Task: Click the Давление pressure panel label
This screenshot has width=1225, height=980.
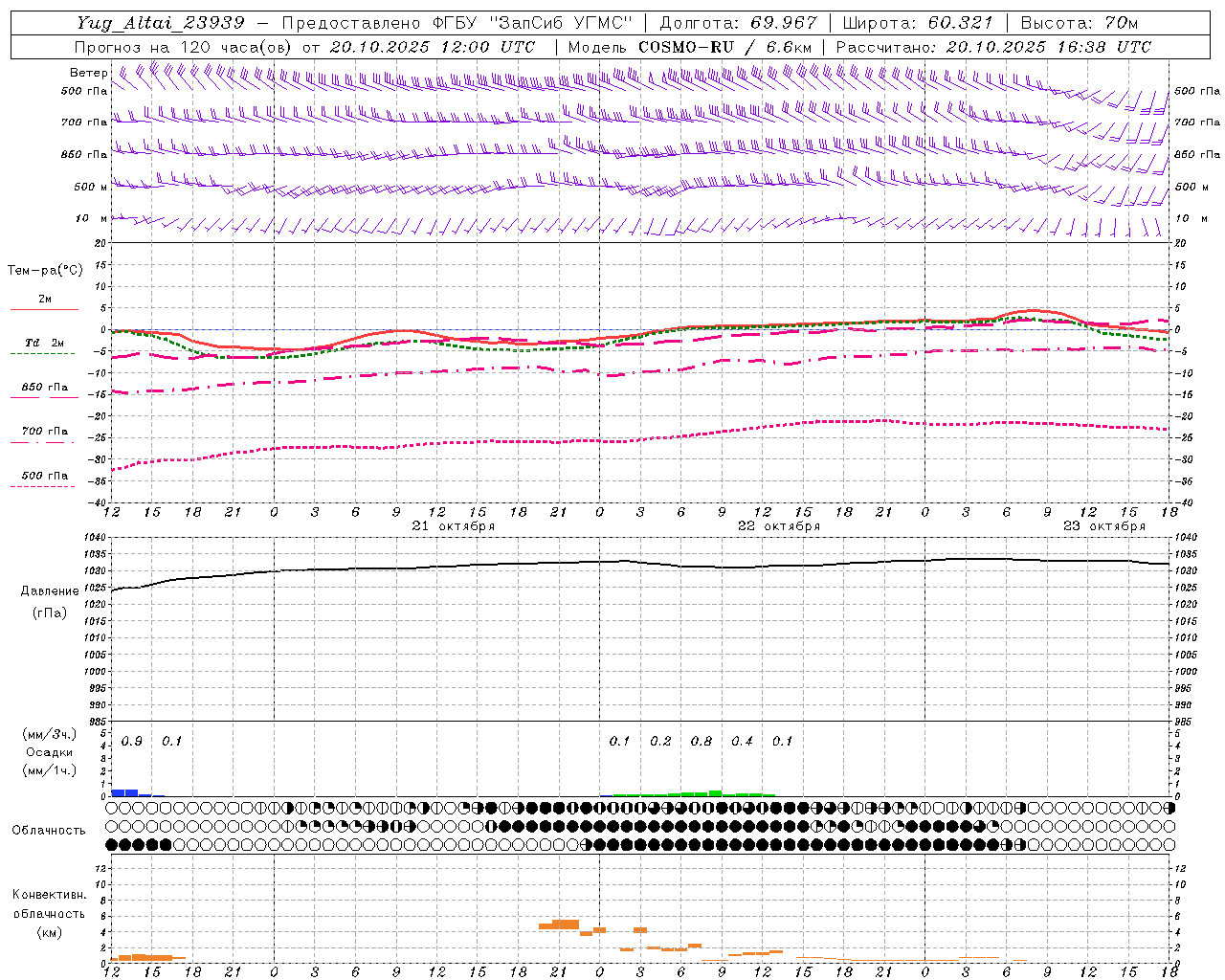Action: pos(50,591)
